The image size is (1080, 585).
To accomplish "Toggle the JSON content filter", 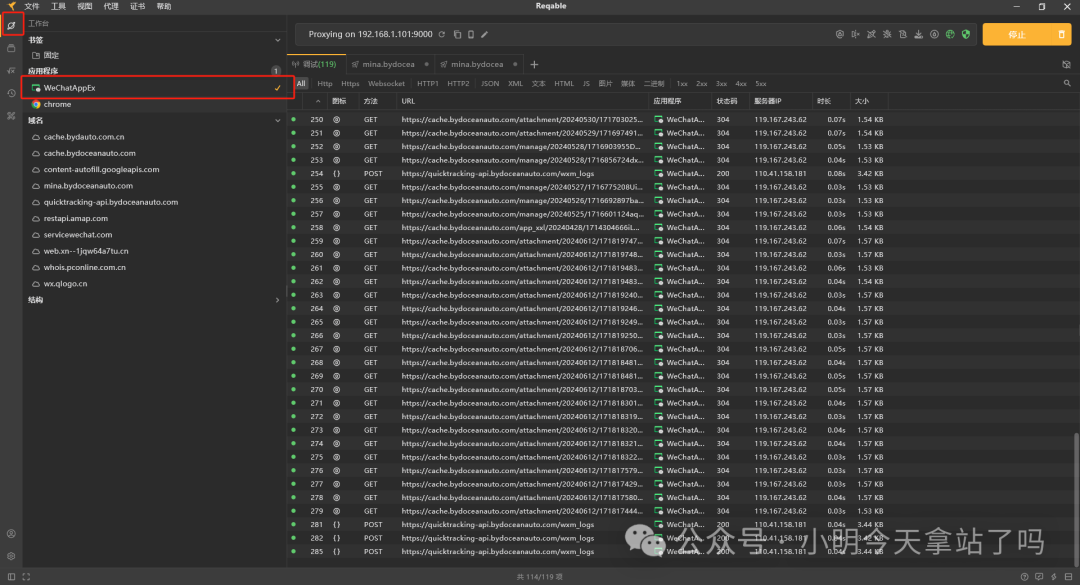I will 490,83.
